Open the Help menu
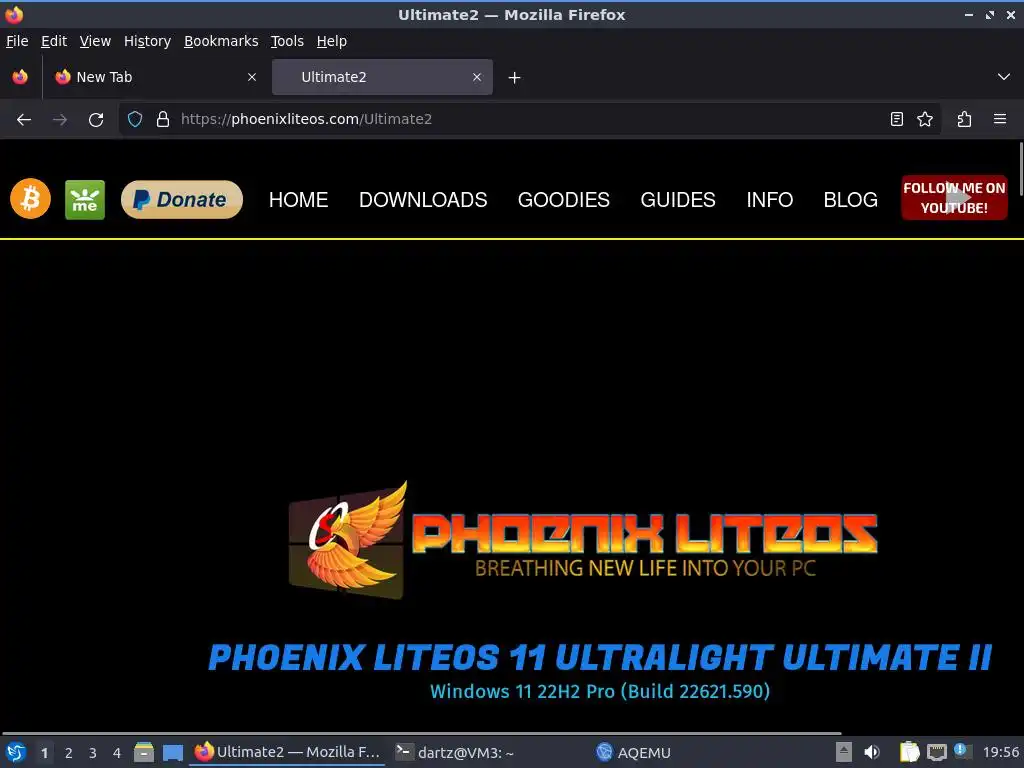This screenshot has width=1024, height=768. pos(332,41)
